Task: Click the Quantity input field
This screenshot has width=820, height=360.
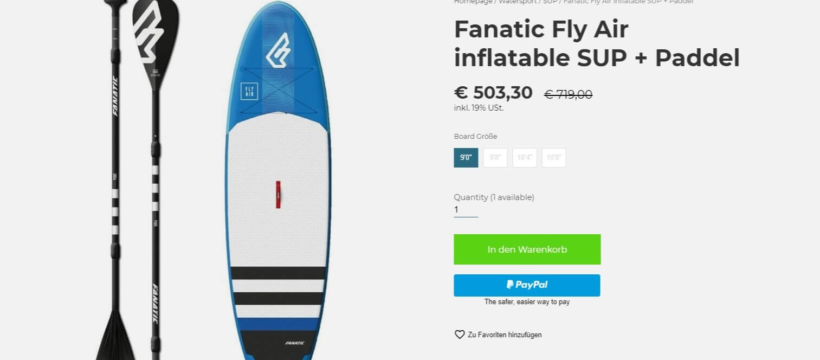Action: (x=466, y=210)
